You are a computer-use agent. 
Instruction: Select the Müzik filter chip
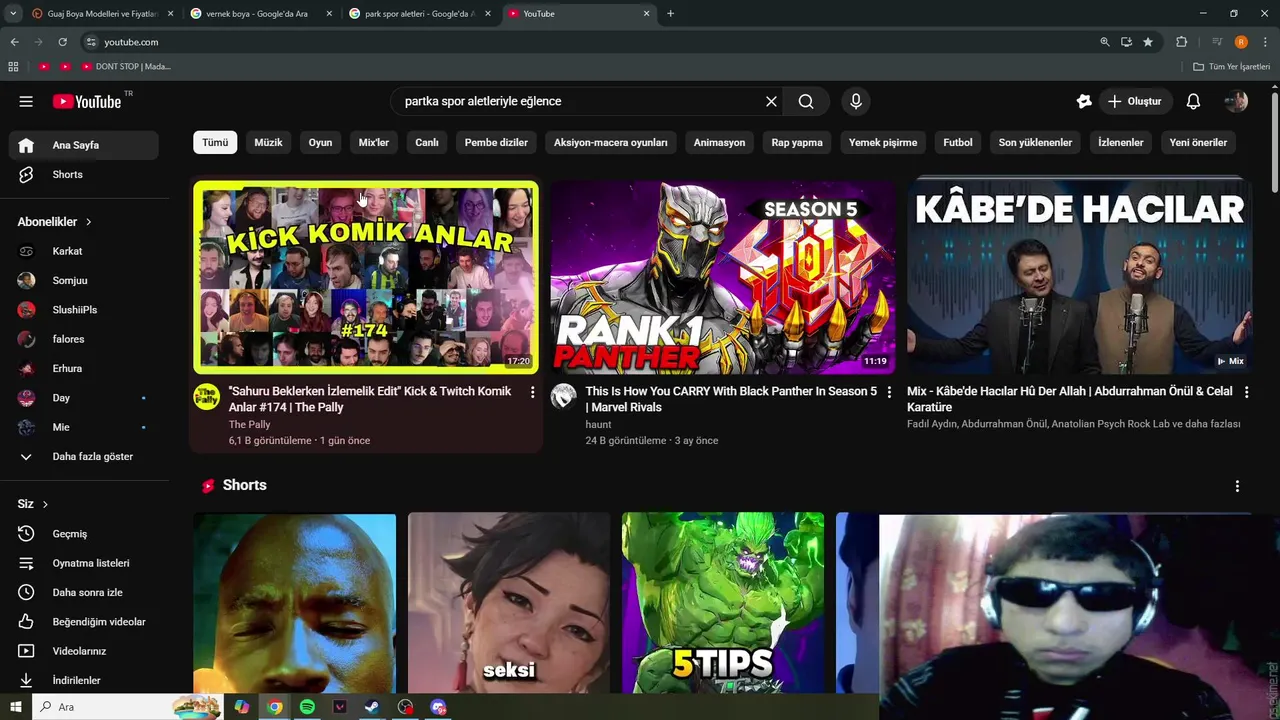(x=268, y=142)
